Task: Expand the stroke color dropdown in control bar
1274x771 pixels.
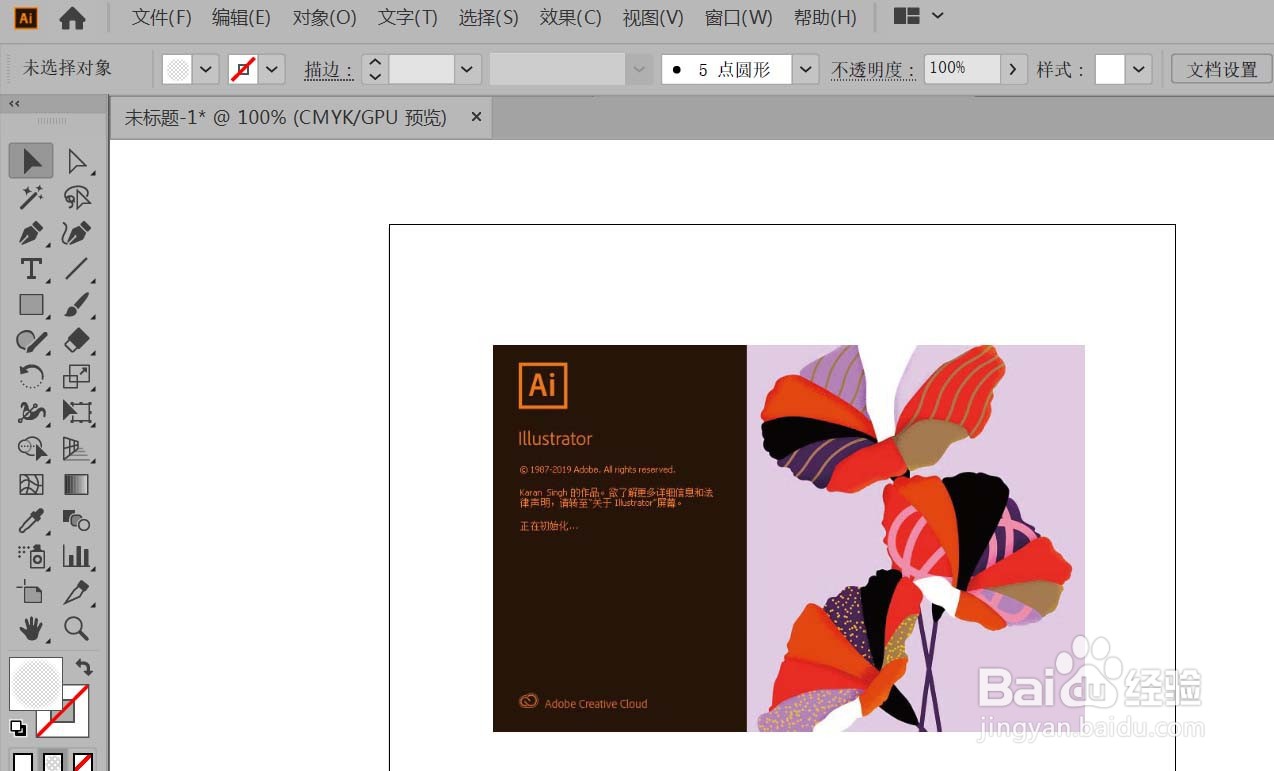Action: 274,69
